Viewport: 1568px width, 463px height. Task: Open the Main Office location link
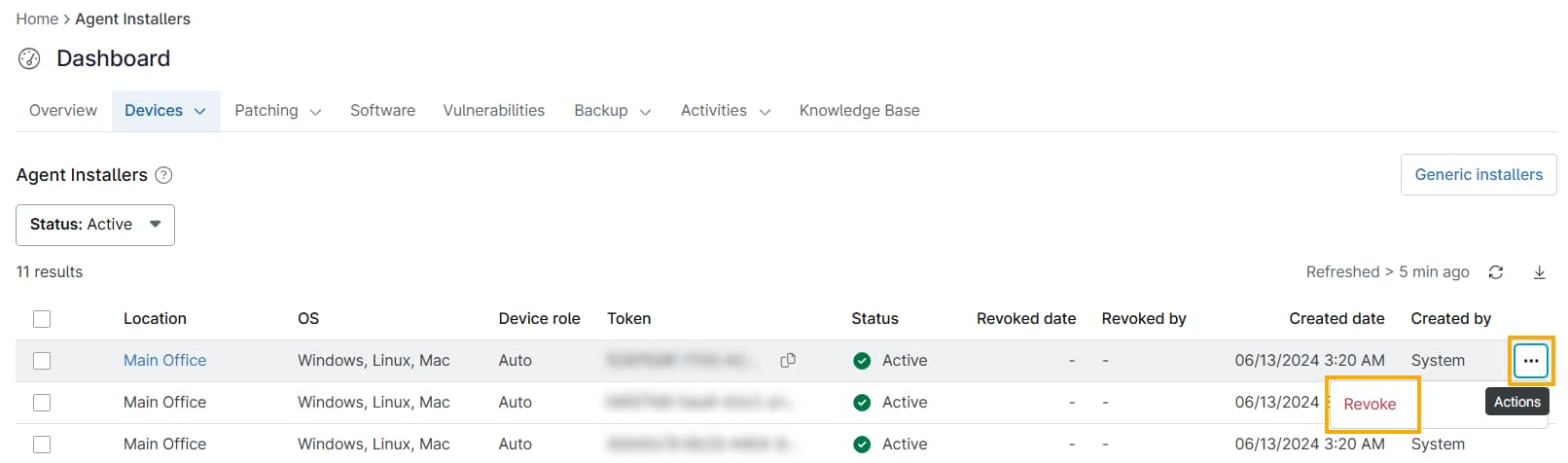(164, 360)
